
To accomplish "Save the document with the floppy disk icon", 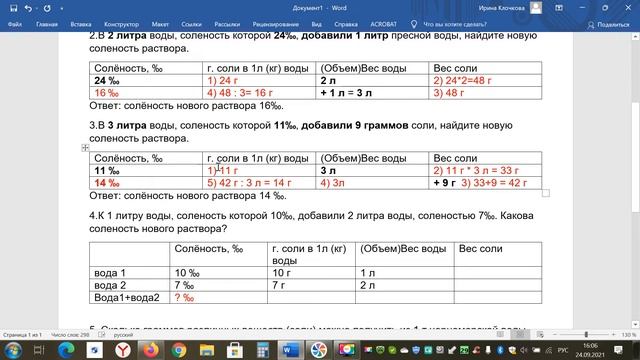I will [13, 8].
